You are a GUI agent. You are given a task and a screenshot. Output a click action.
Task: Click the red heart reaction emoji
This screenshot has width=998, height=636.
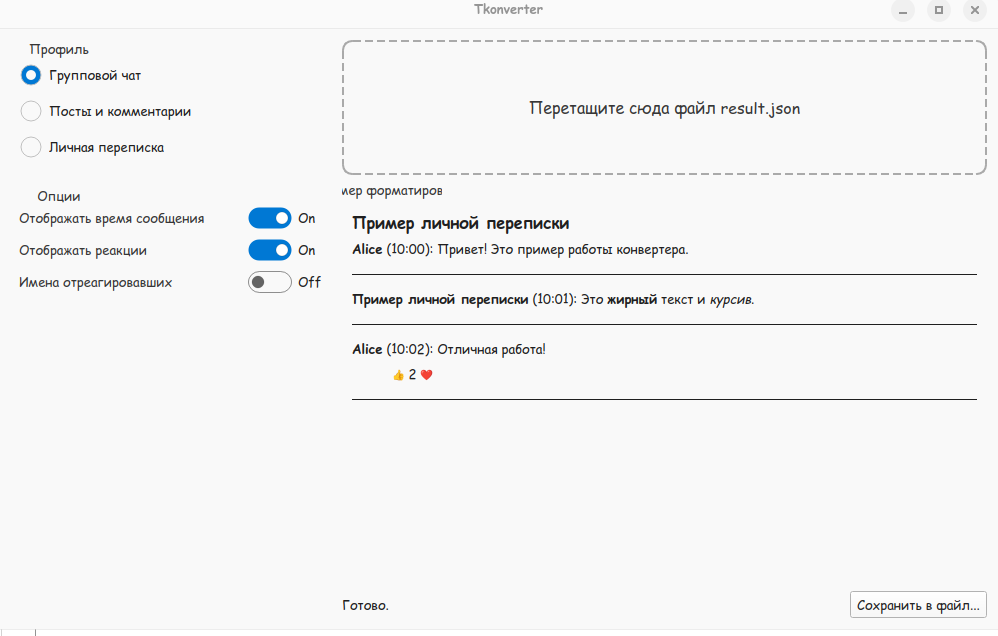click(x=426, y=375)
